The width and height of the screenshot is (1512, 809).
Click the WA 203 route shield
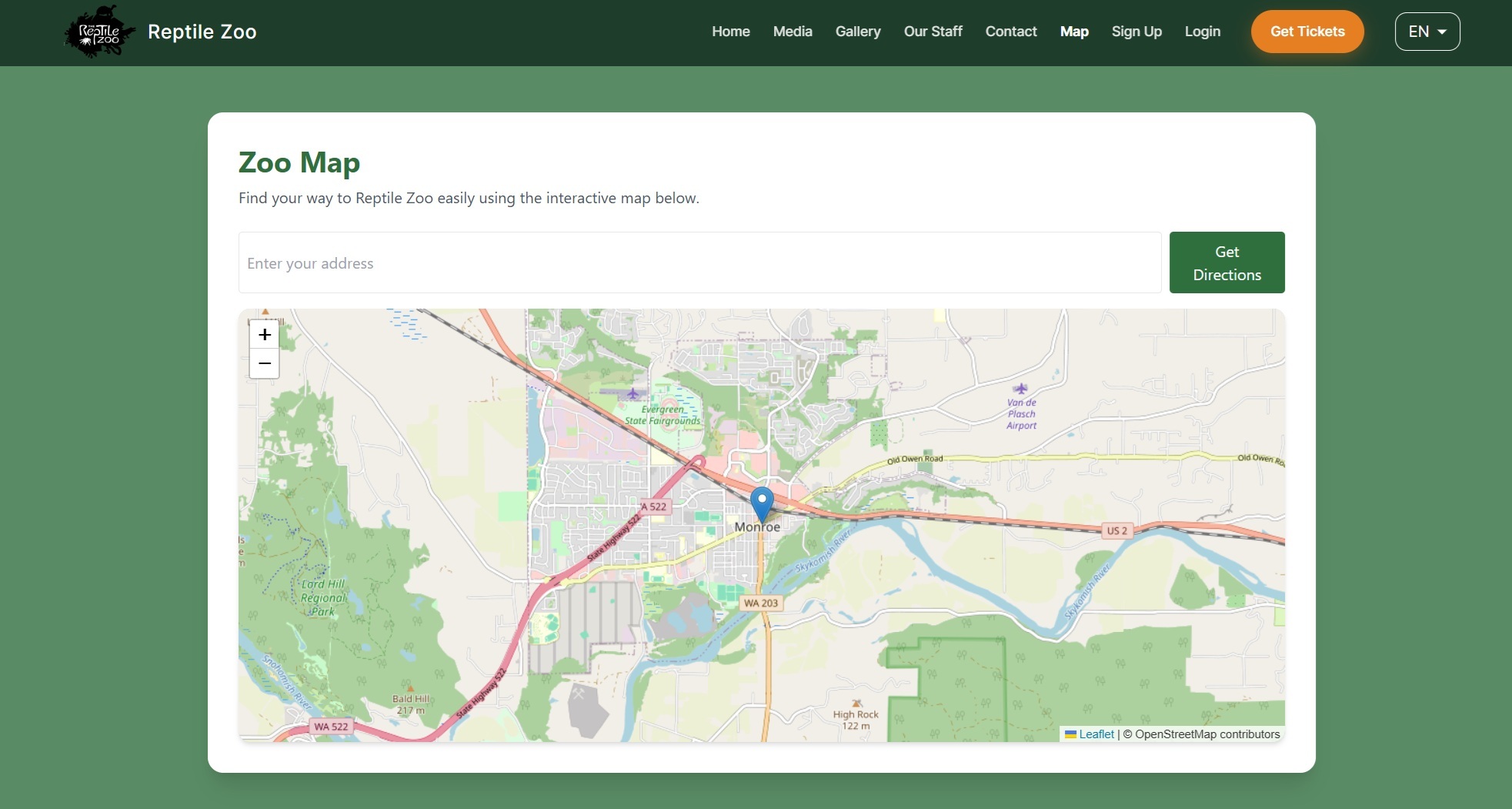(760, 603)
